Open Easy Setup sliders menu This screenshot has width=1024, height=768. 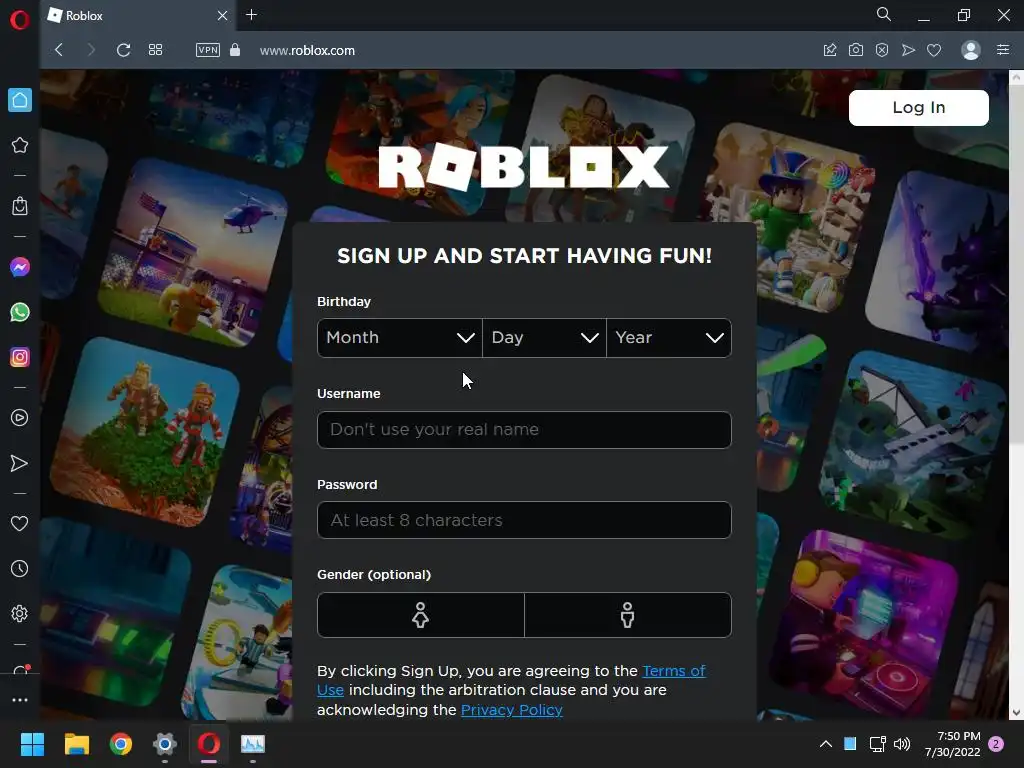pyautogui.click(x=1003, y=50)
